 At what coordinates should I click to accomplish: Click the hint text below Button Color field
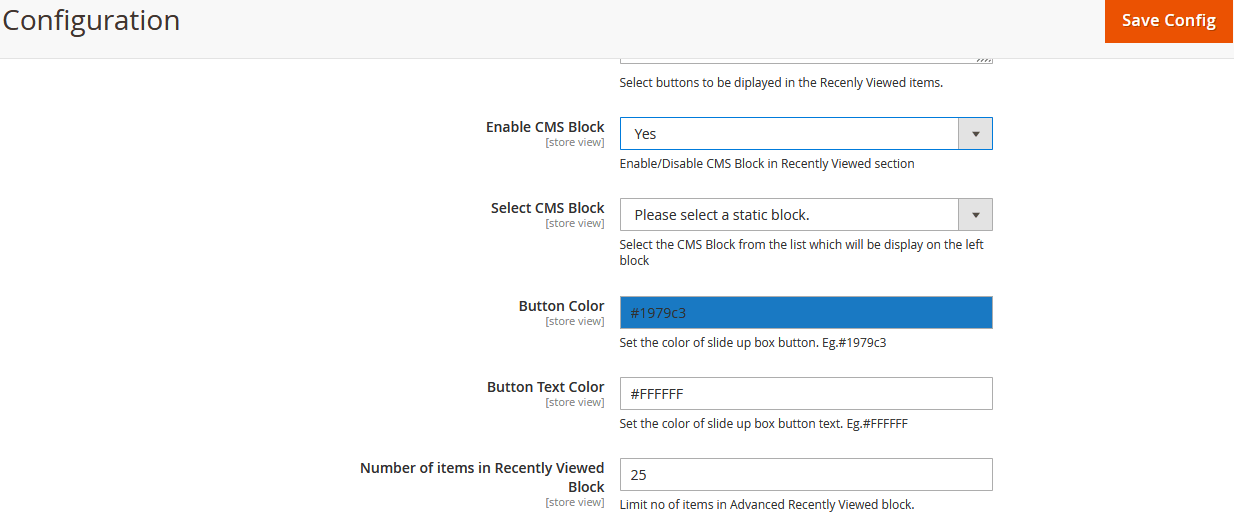[x=752, y=343]
